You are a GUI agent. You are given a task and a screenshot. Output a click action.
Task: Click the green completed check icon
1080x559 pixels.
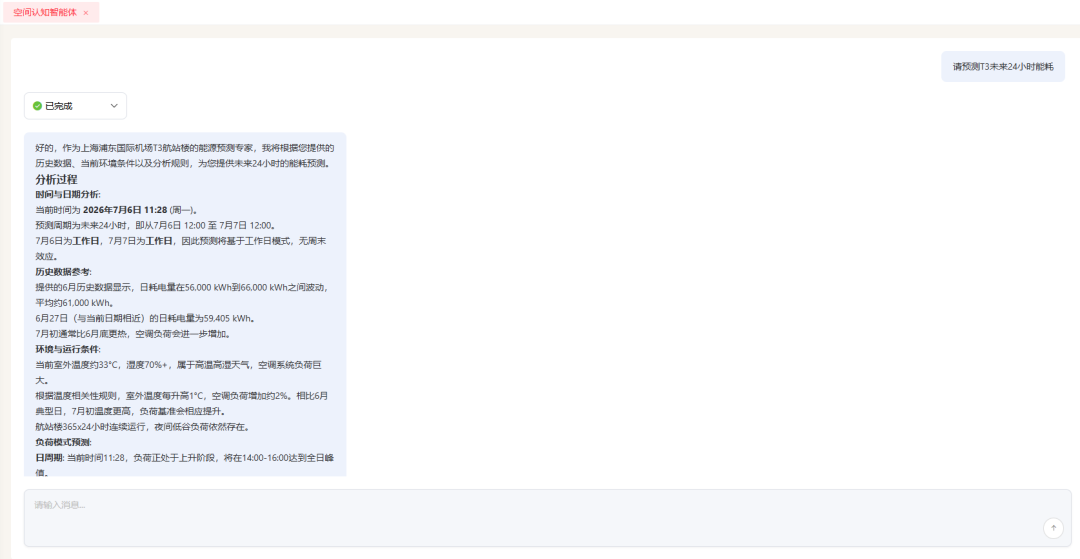[x=37, y=106]
